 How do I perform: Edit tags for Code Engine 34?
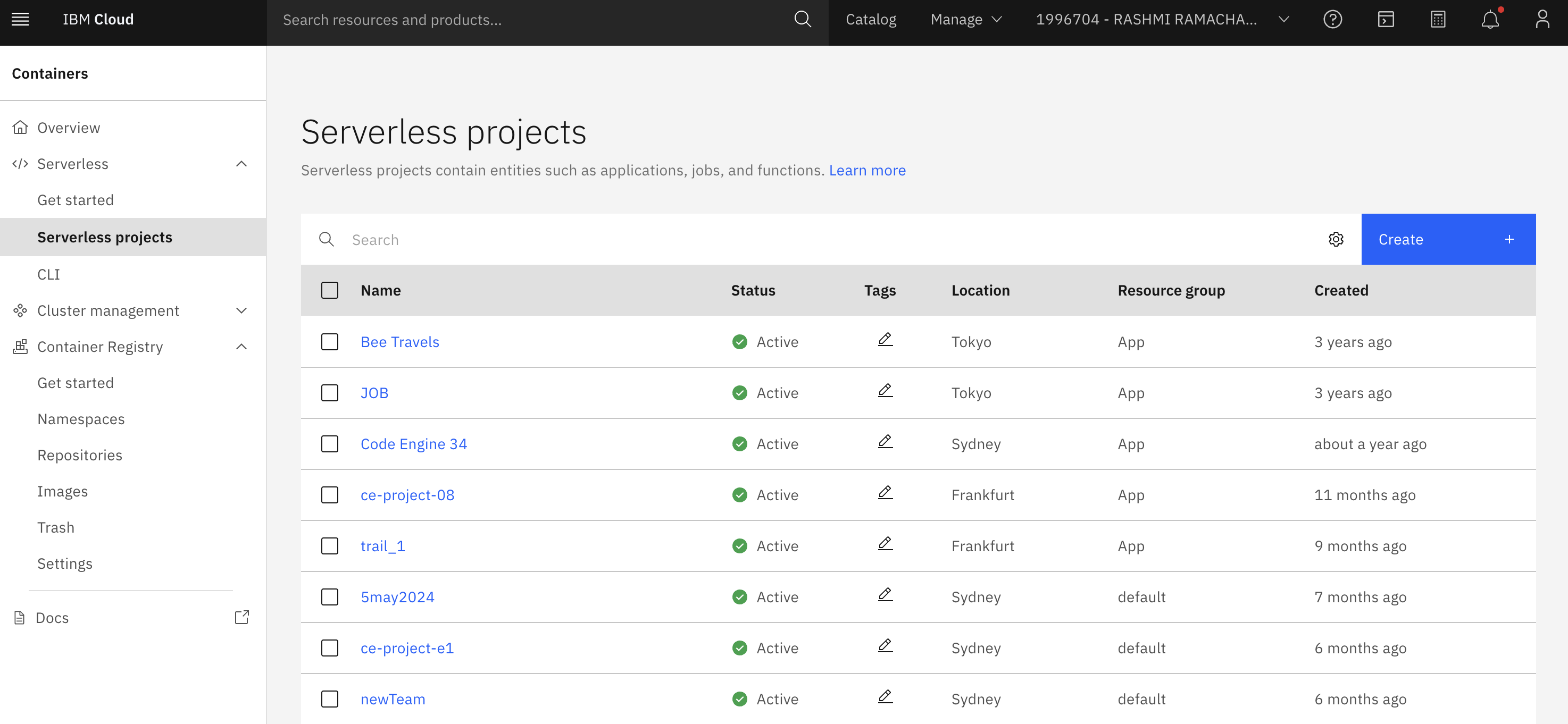click(x=885, y=442)
